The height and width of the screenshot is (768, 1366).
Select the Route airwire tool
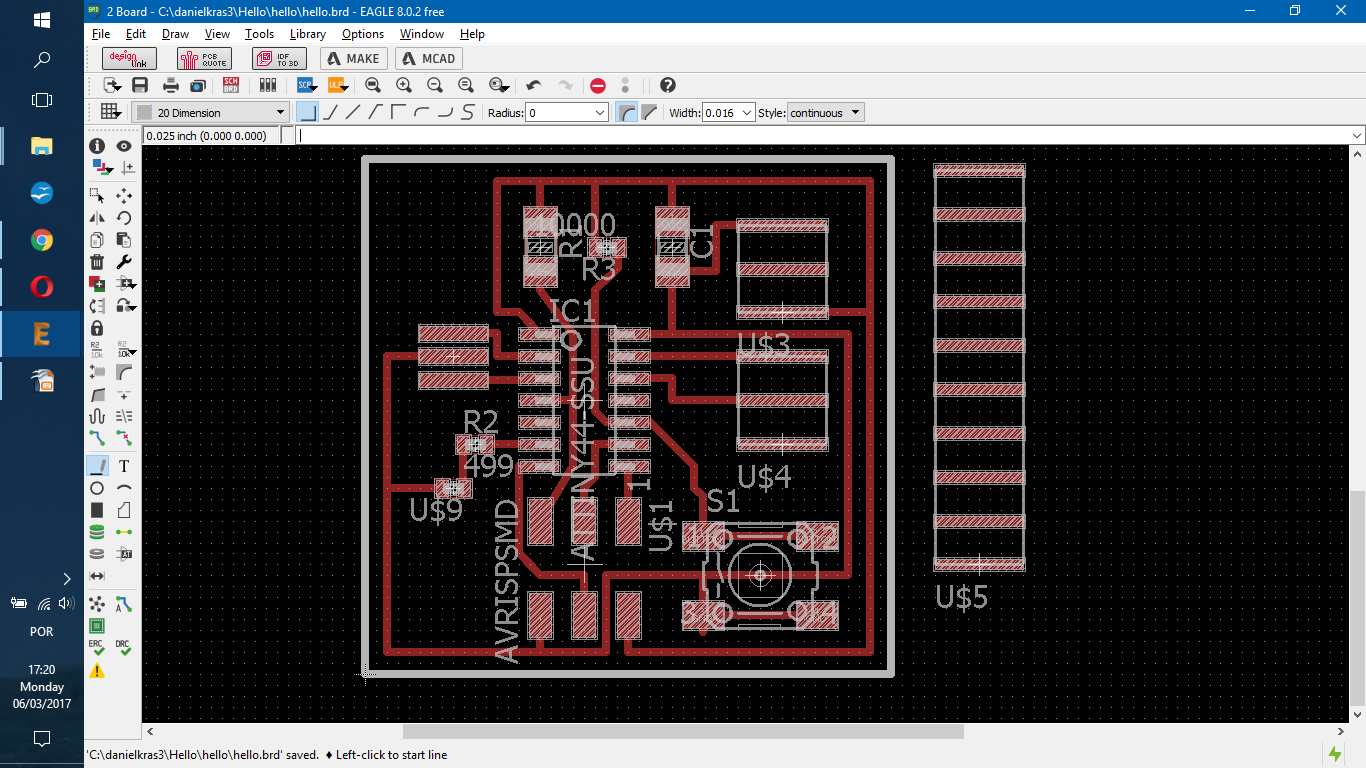tap(97, 438)
